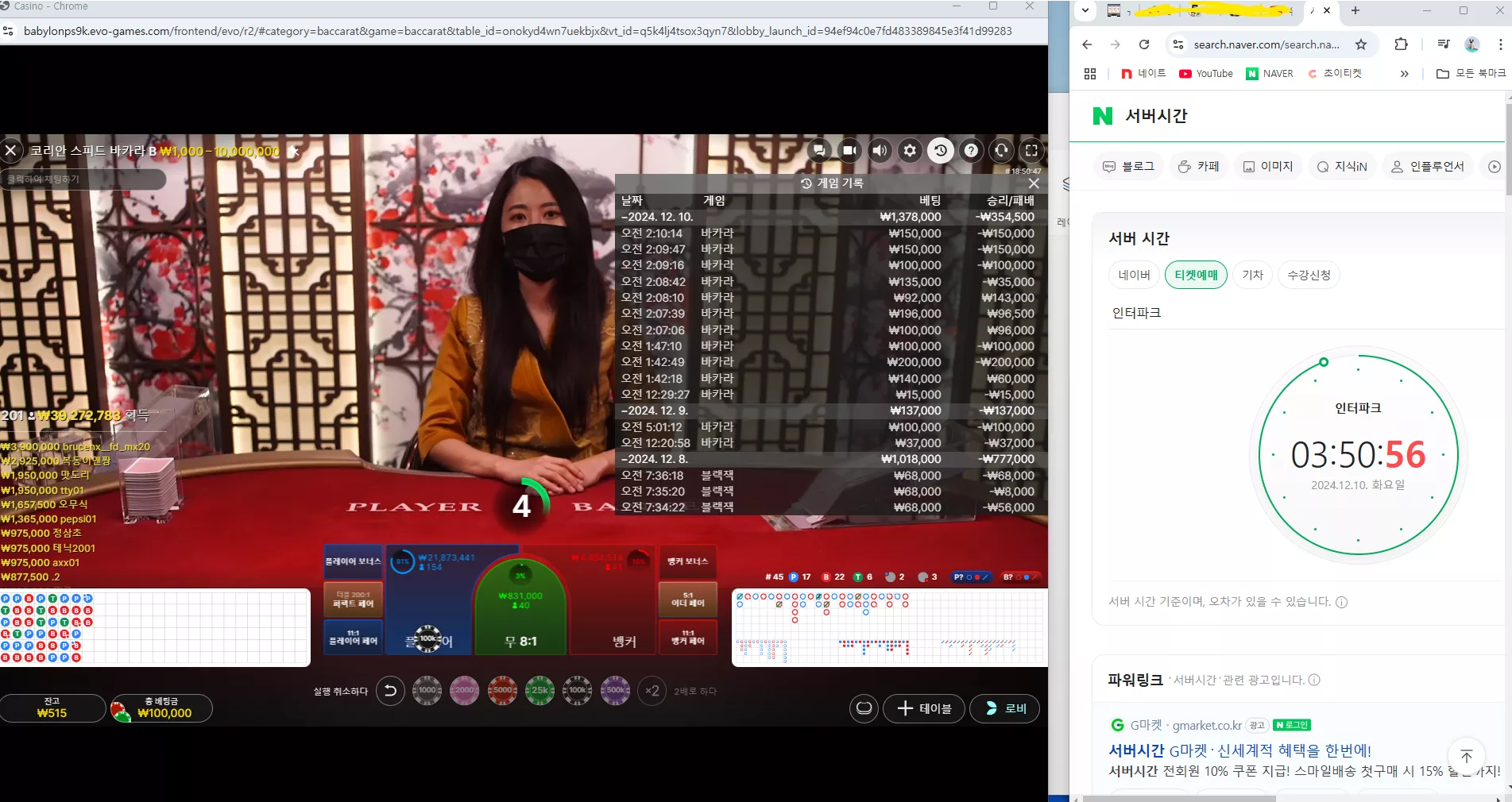
Task: Click the undo bet arrow button
Action: tap(390, 691)
